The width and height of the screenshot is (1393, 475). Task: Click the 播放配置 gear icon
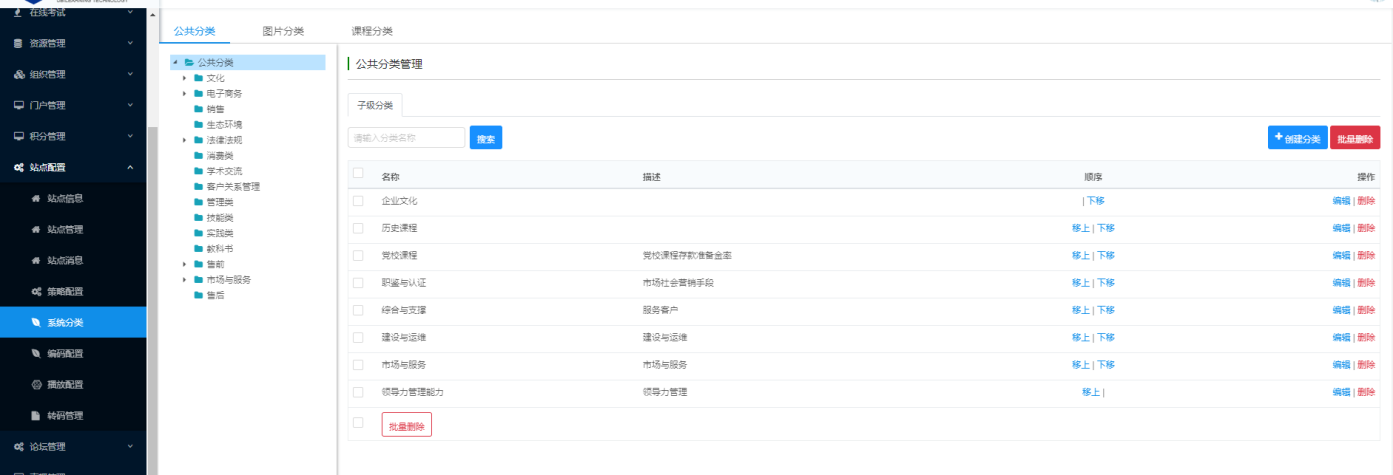[36, 384]
